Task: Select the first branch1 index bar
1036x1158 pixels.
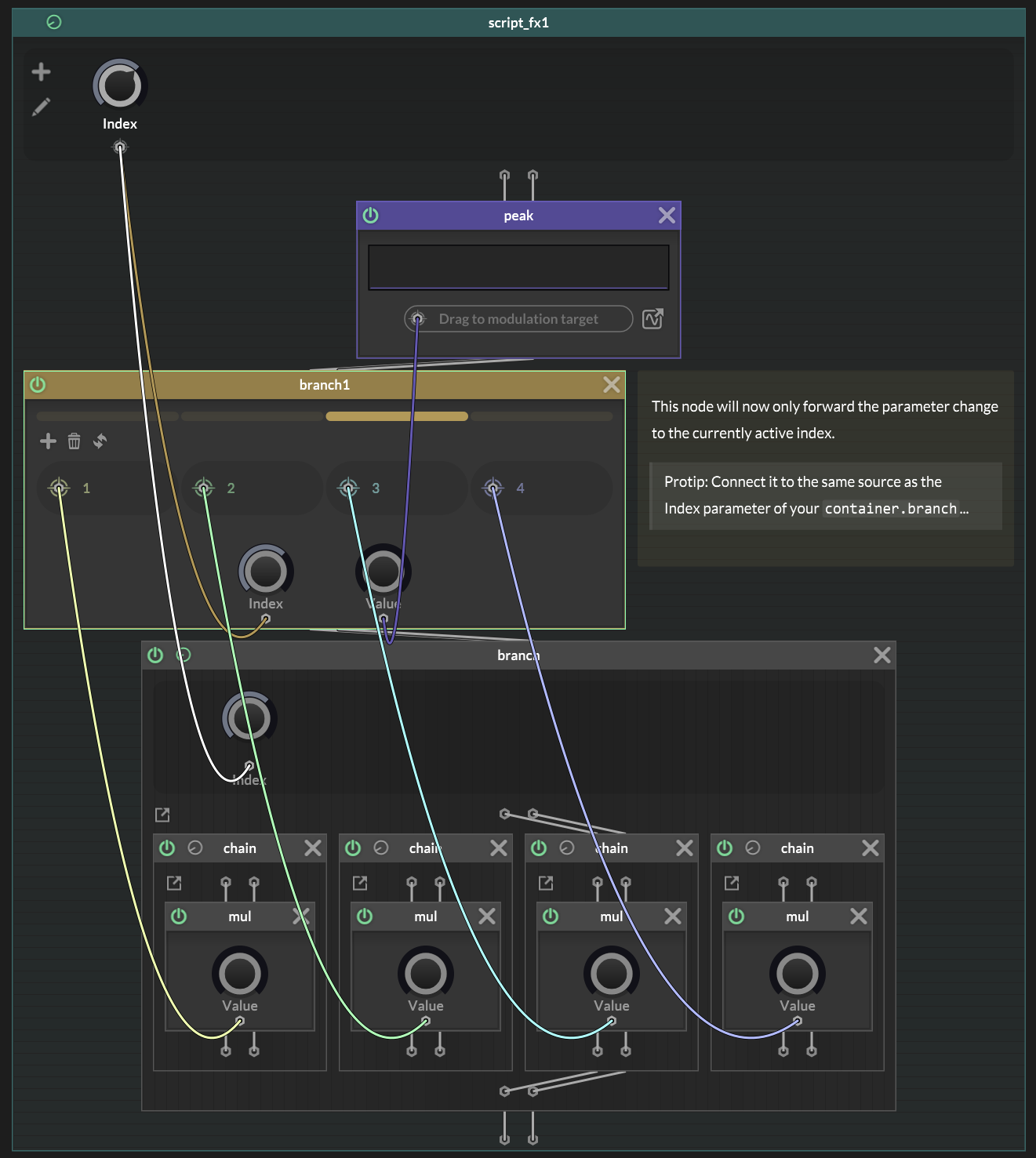Action: 107,416
